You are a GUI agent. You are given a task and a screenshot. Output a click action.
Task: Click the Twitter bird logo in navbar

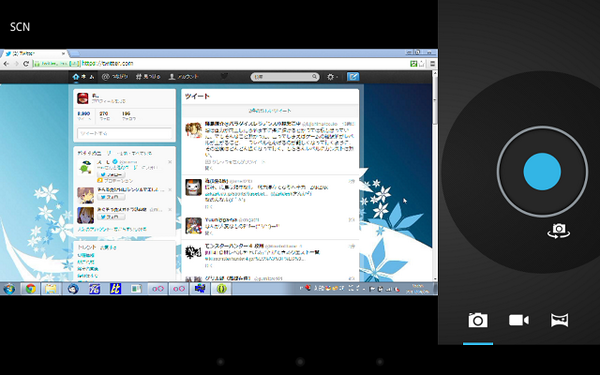point(224,76)
